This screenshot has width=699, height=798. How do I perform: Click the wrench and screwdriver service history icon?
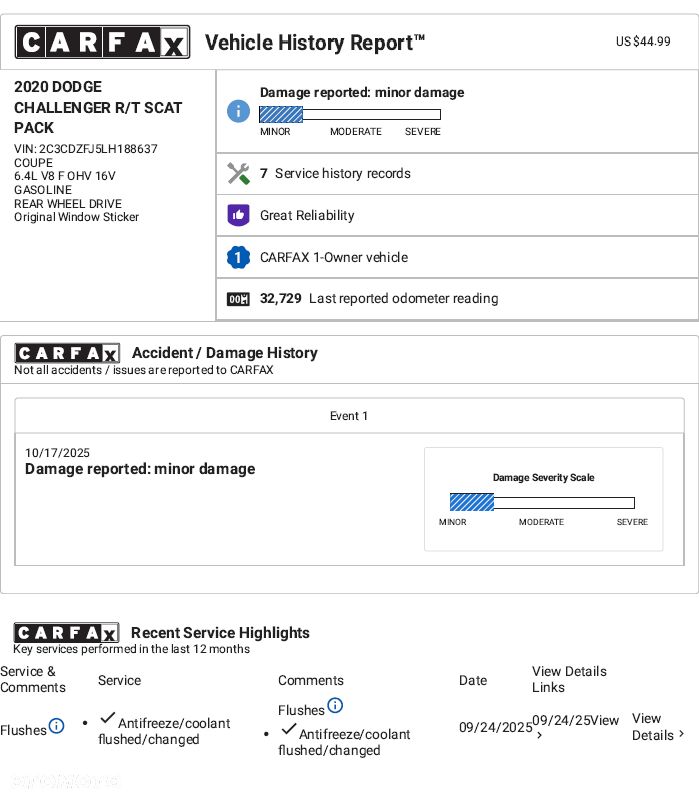(238, 174)
